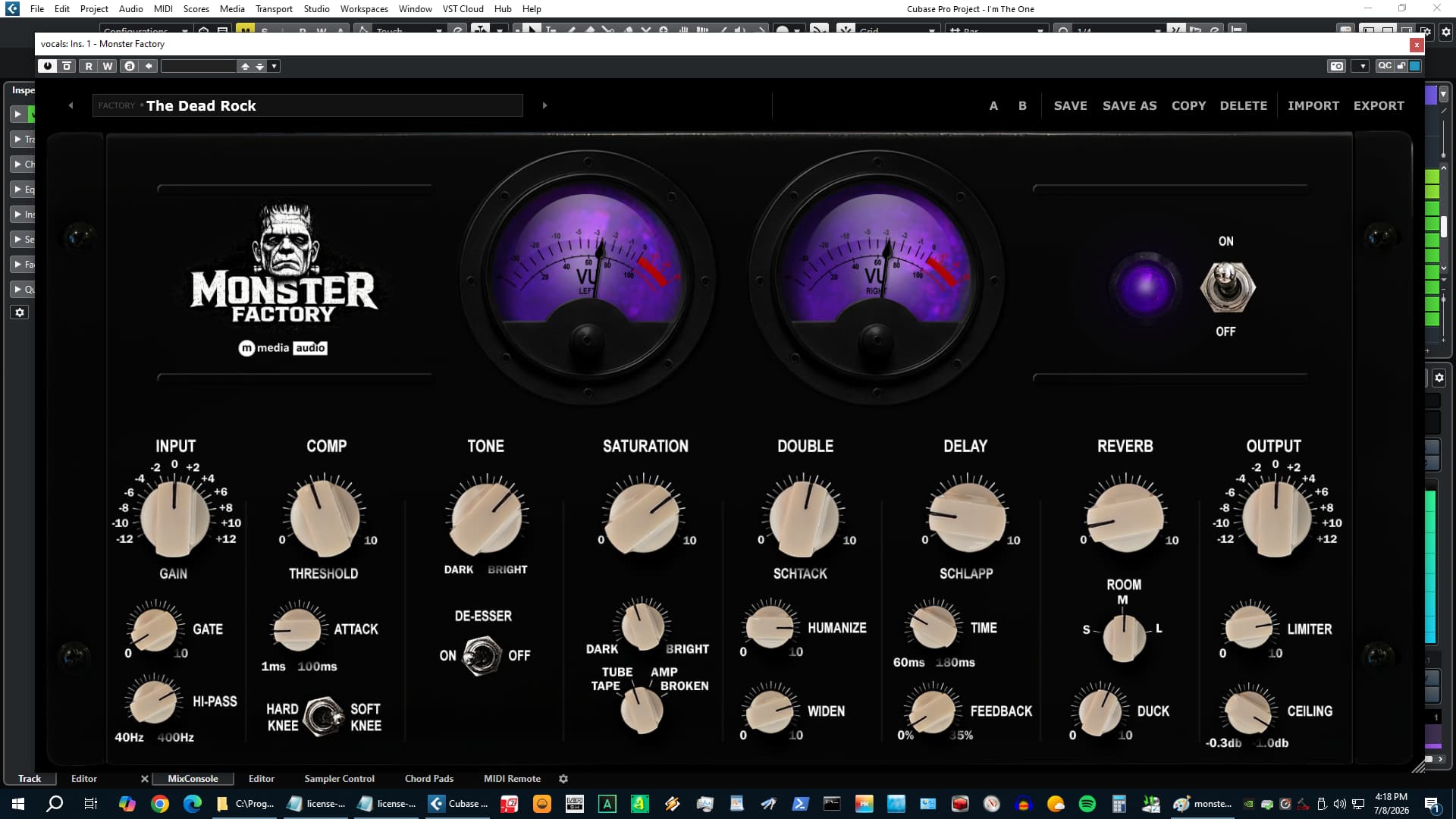The width and height of the screenshot is (1456, 819).
Task: Click the lock icon next to QC
Action: tap(1401, 66)
